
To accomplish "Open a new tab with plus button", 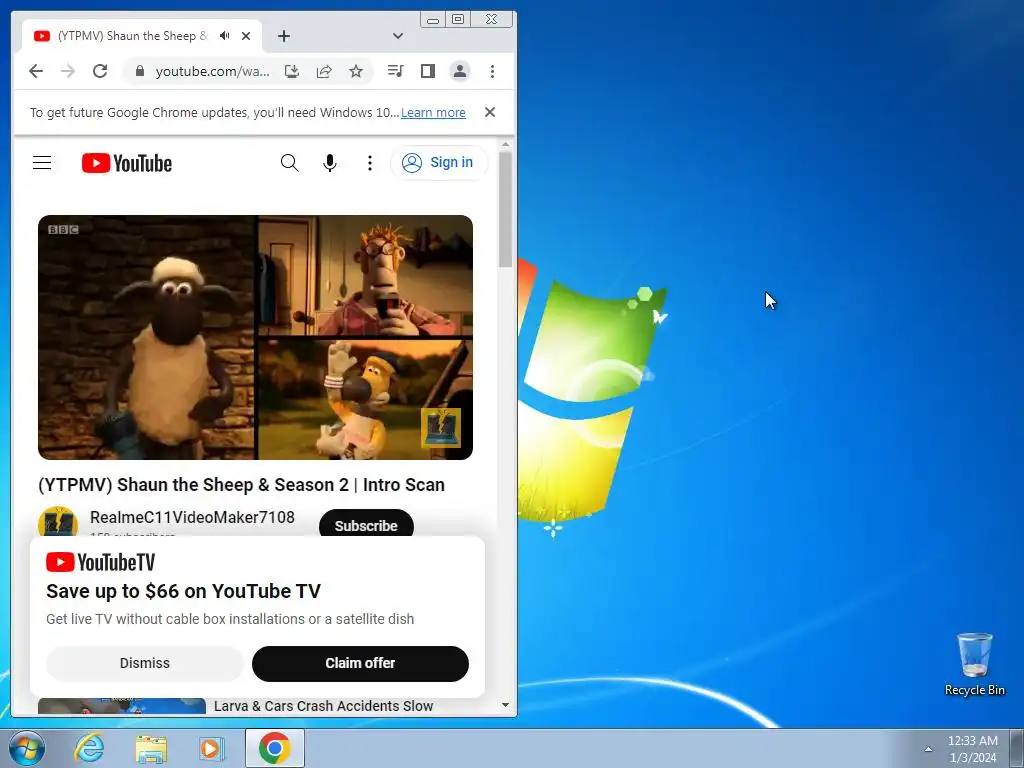I will (x=283, y=36).
